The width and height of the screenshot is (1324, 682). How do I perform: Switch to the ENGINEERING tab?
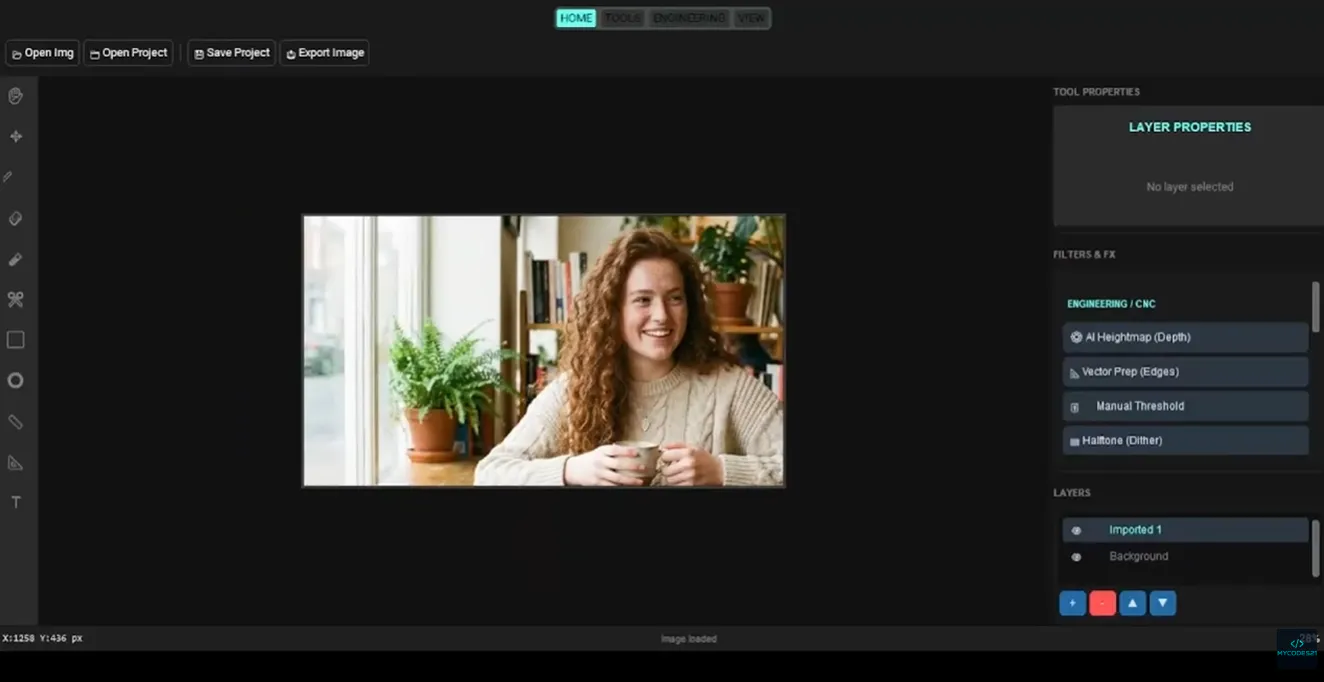[x=688, y=18]
